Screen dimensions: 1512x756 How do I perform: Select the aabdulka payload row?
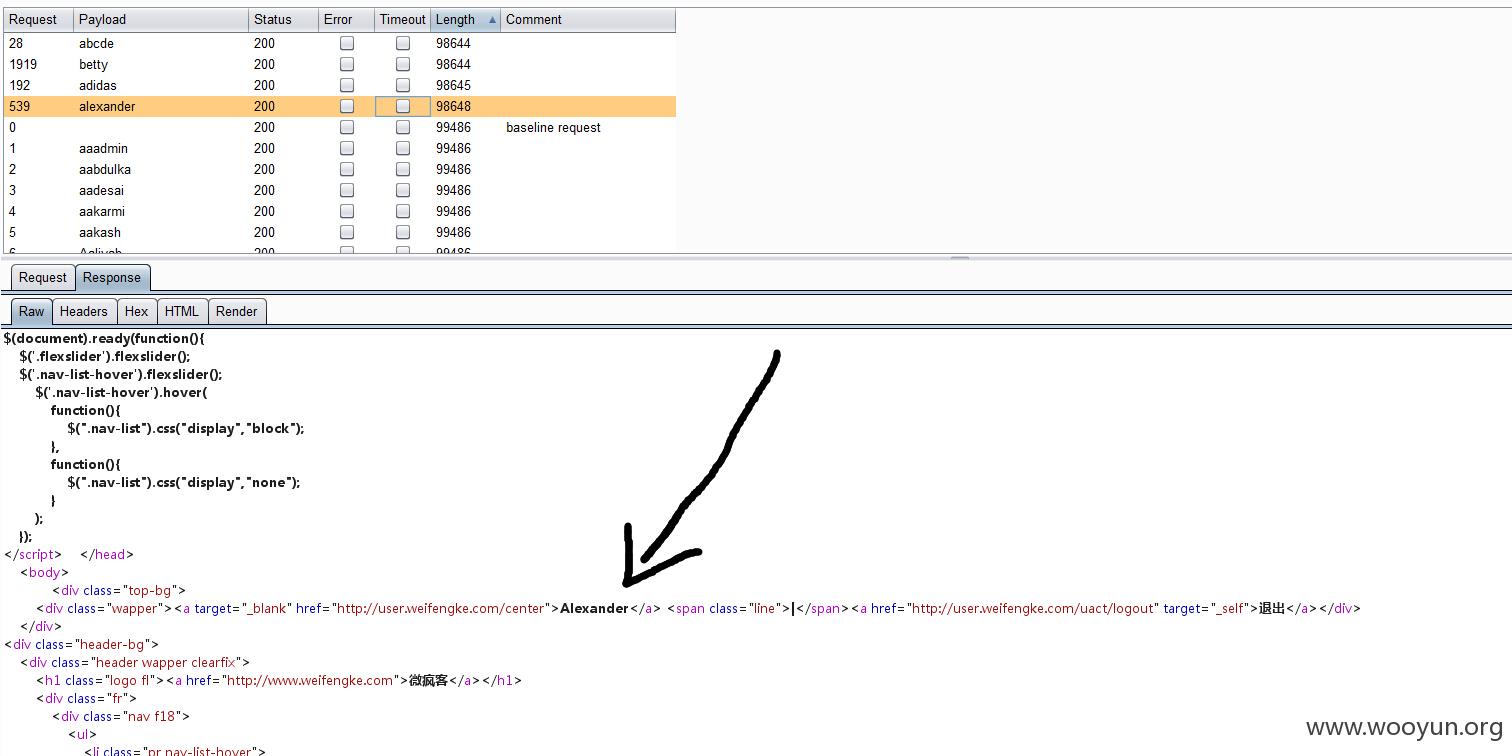340,169
